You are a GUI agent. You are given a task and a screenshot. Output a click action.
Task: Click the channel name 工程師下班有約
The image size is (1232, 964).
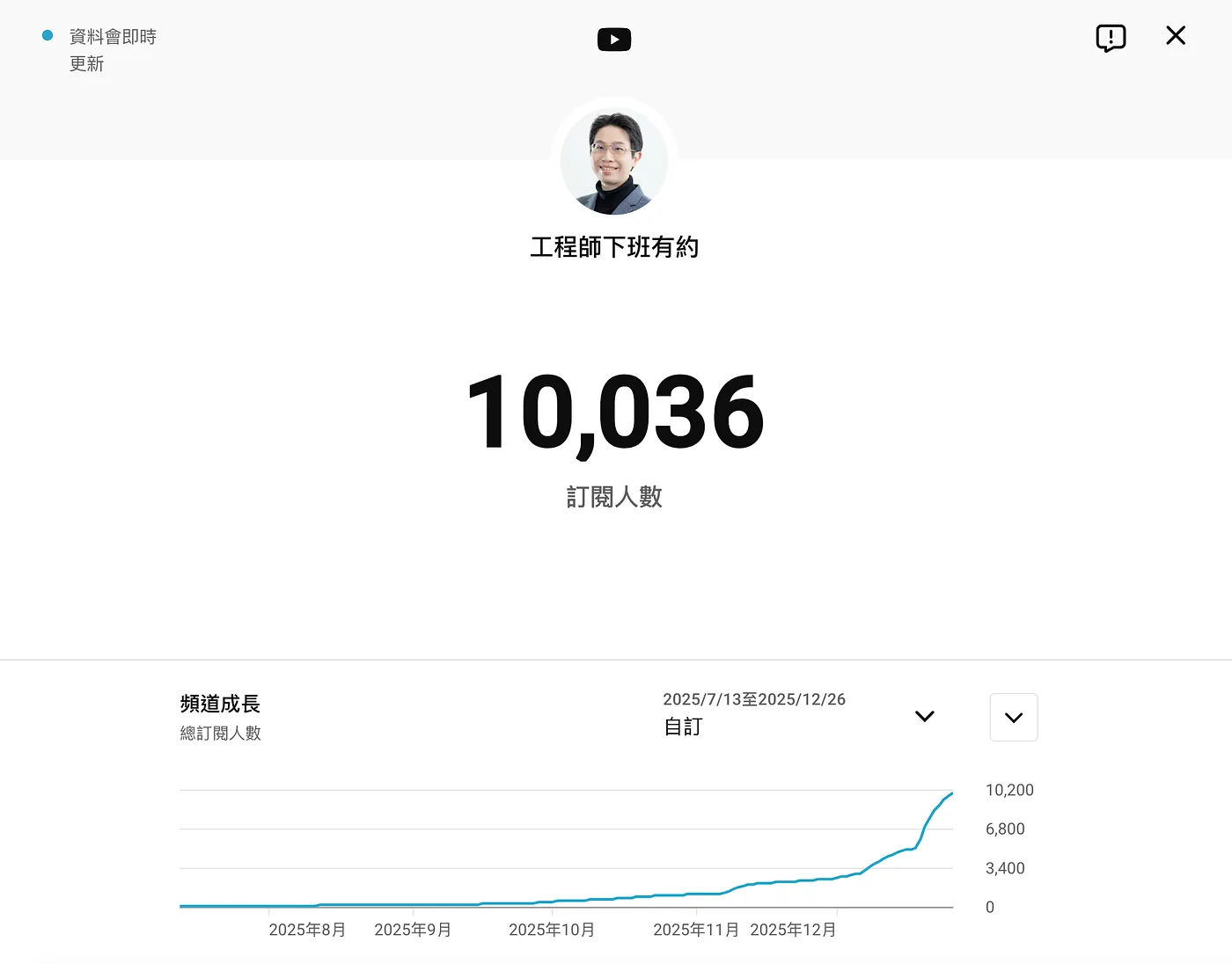pyautogui.click(x=614, y=247)
